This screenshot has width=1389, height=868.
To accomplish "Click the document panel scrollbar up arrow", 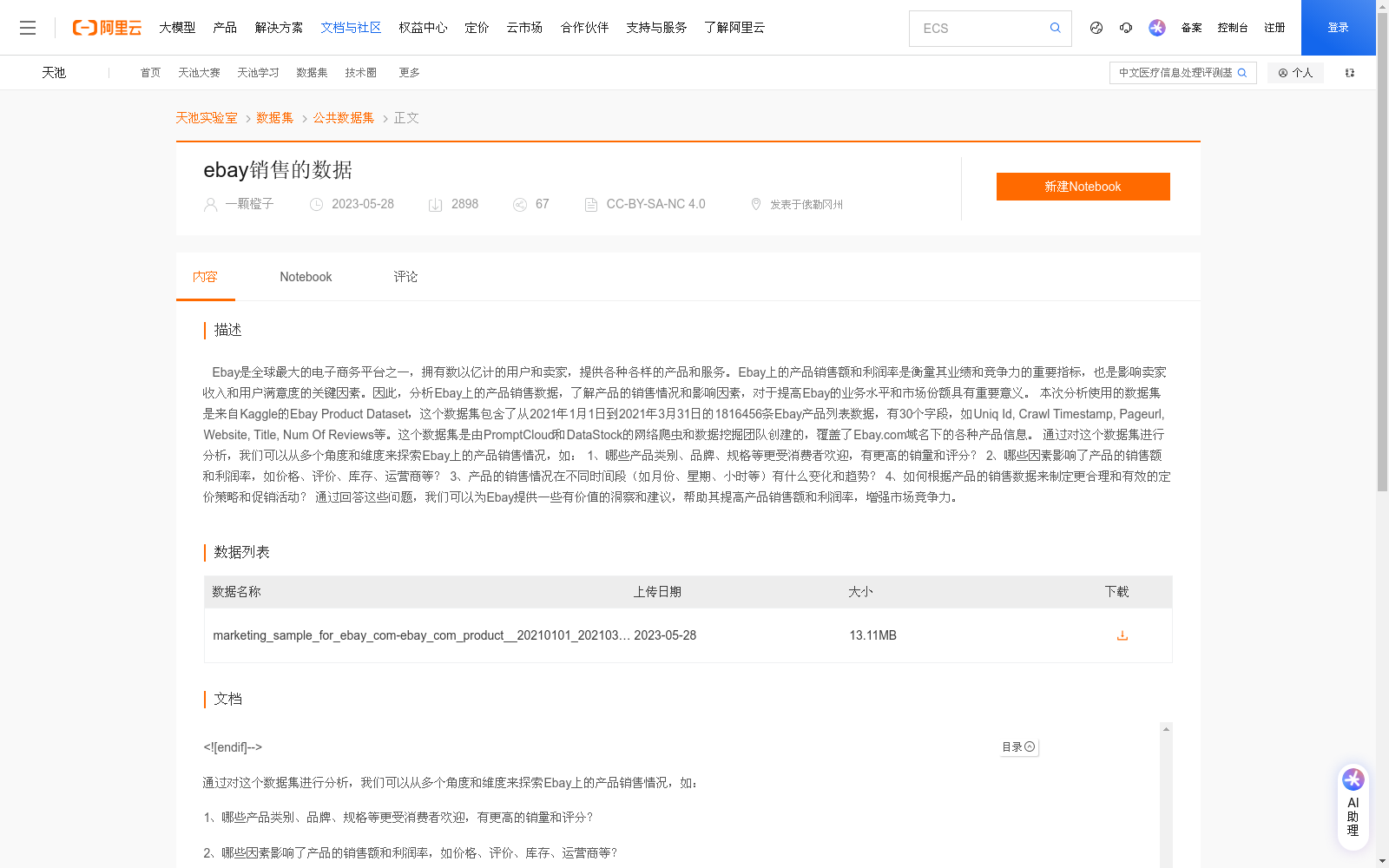I will (x=1166, y=729).
